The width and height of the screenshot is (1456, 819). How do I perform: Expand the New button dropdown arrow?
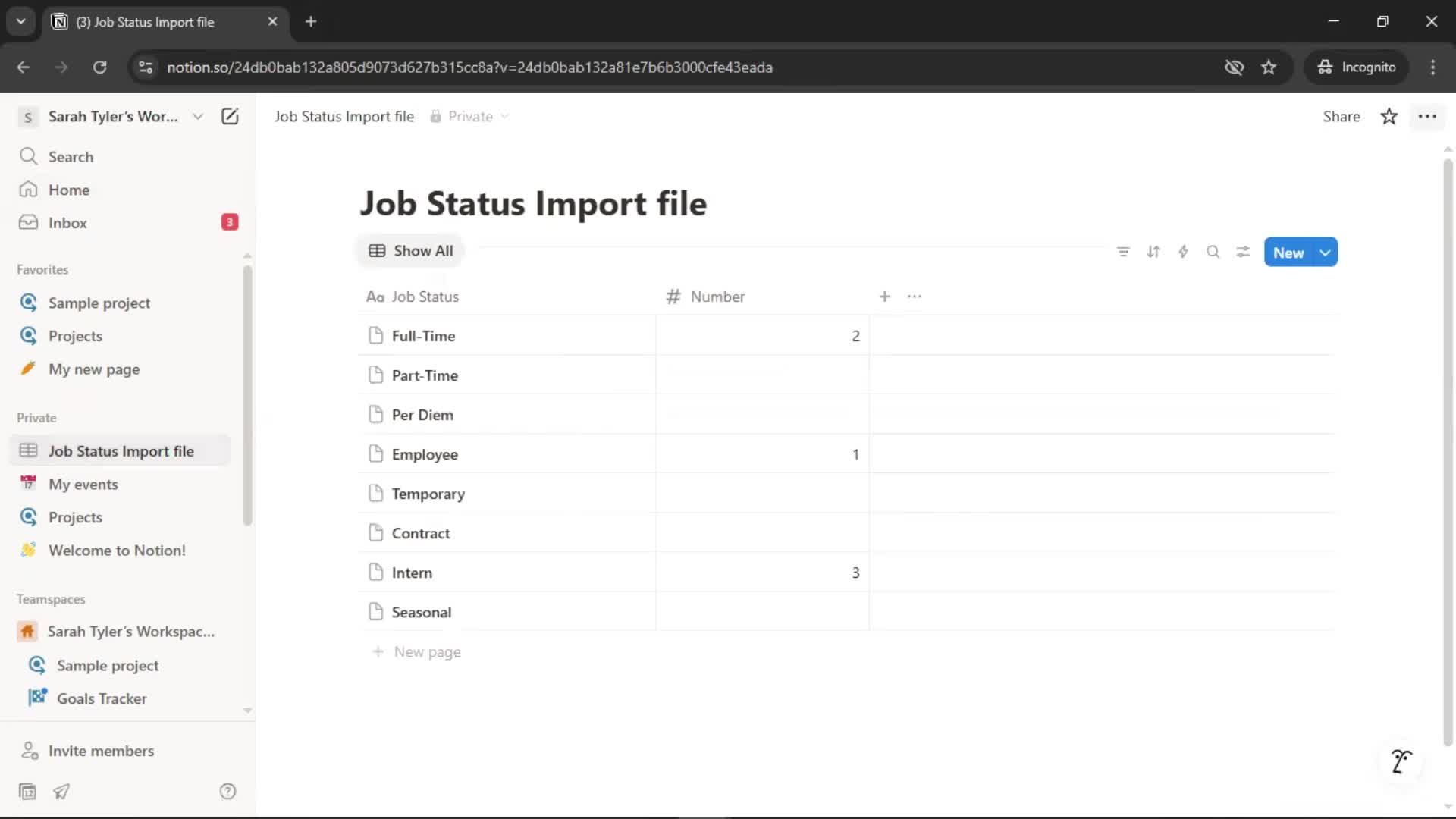(x=1326, y=253)
